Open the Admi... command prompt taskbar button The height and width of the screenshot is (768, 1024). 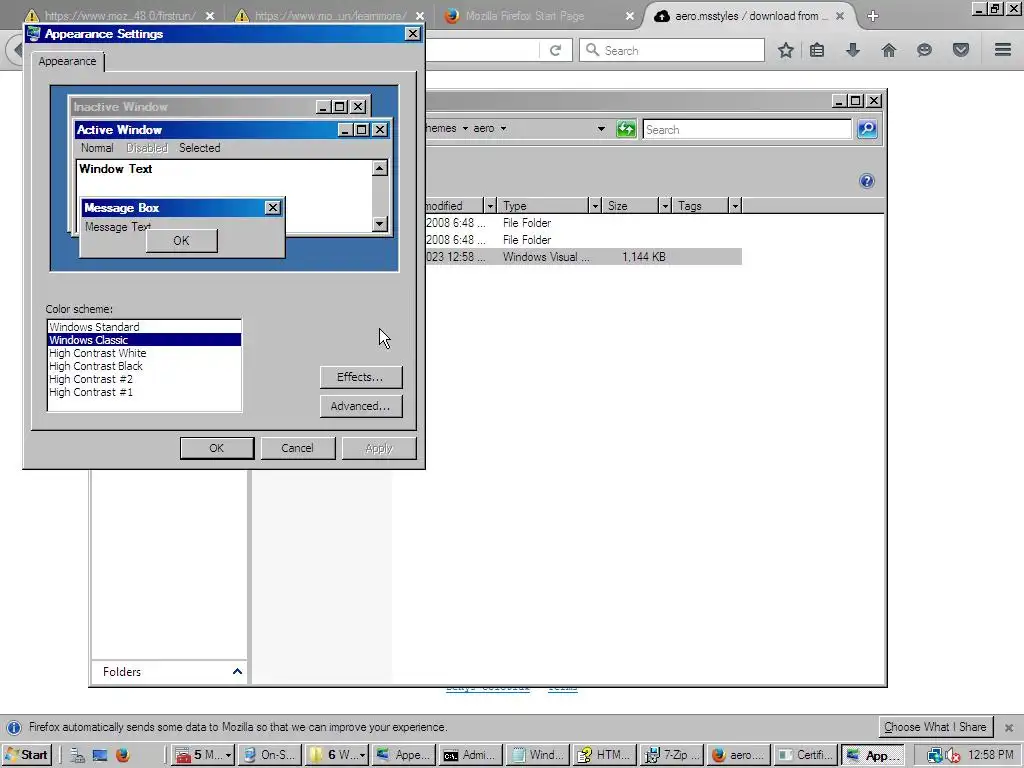tap(470, 756)
